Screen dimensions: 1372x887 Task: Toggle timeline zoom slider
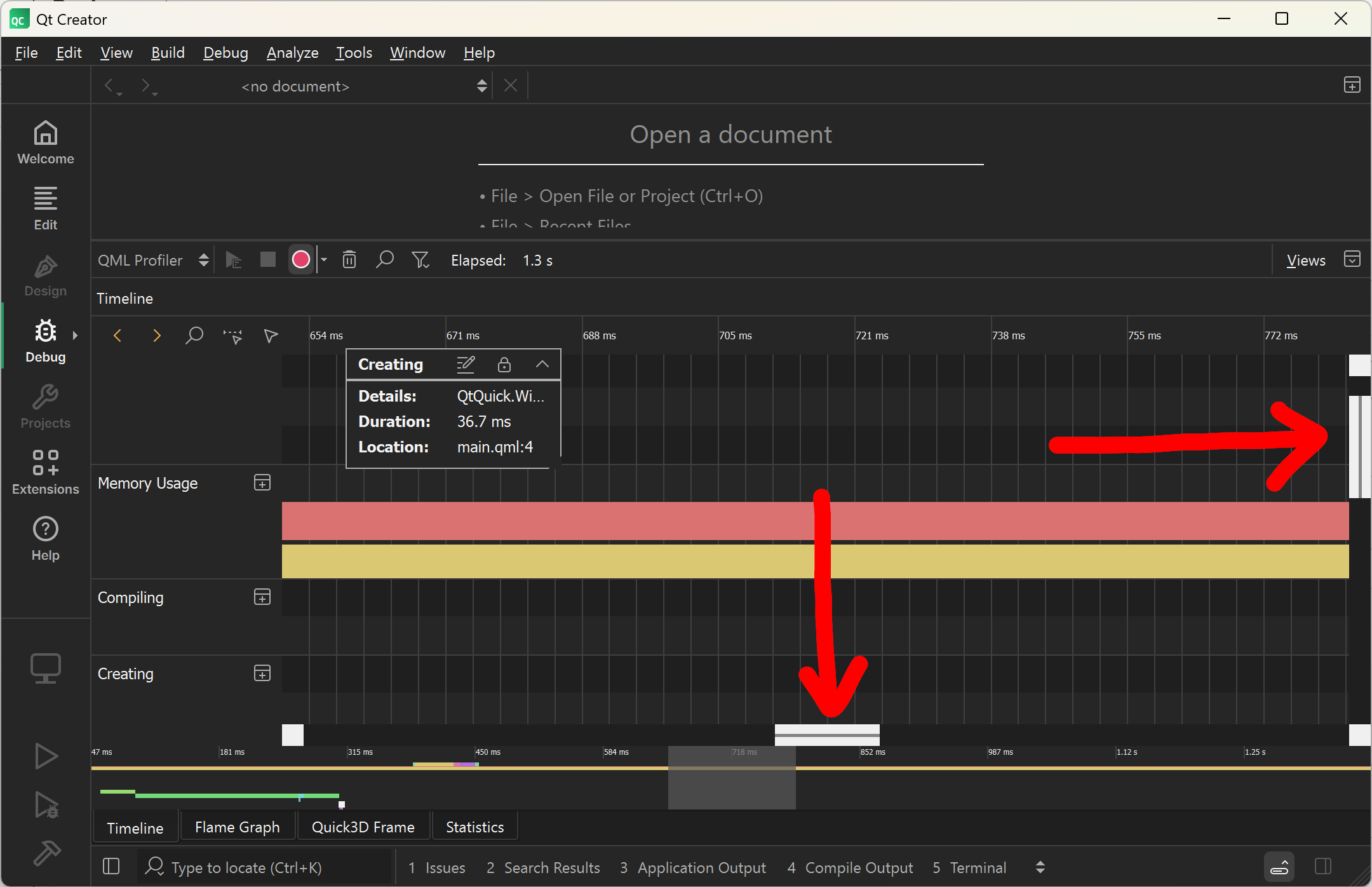tap(194, 335)
